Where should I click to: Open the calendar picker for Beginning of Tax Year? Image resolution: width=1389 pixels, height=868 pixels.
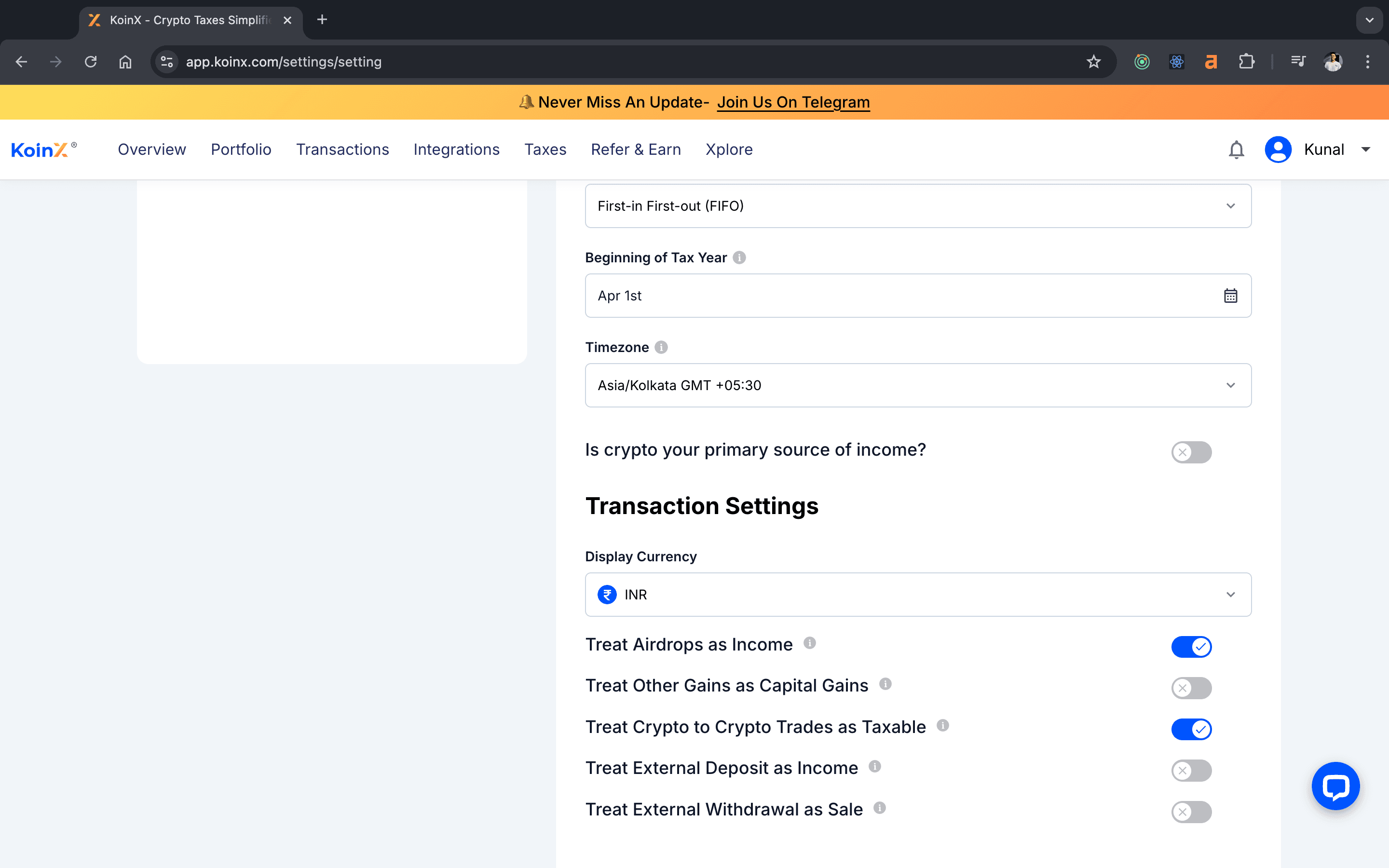tap(1231, 295)
